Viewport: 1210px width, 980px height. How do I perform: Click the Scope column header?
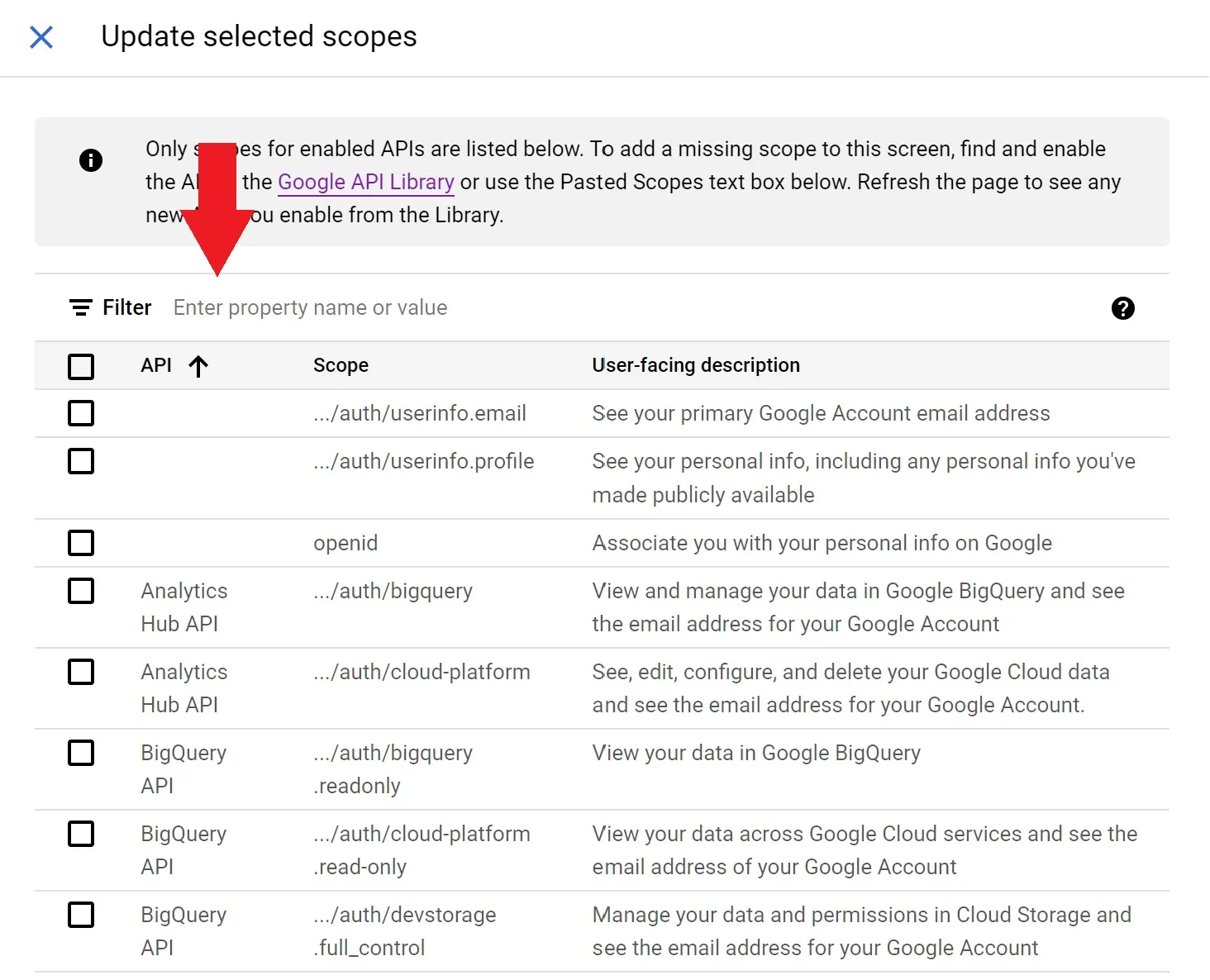click(341, 365)
